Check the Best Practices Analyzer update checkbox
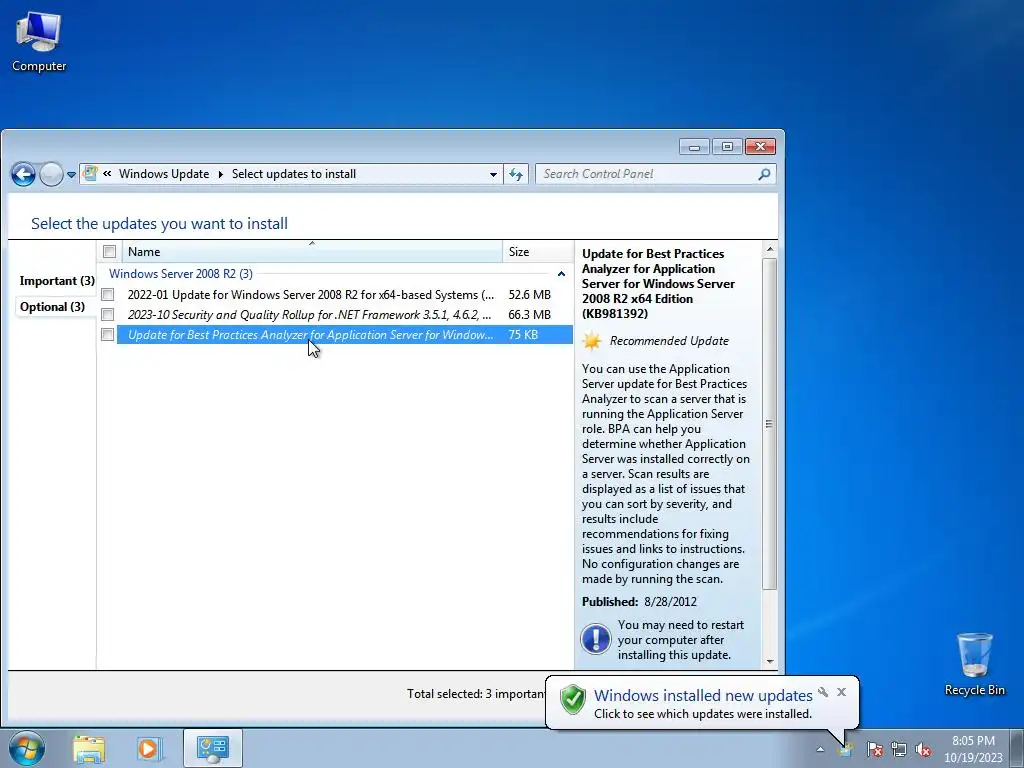The height and width of the screenshot is (768, 1024). 108,334
